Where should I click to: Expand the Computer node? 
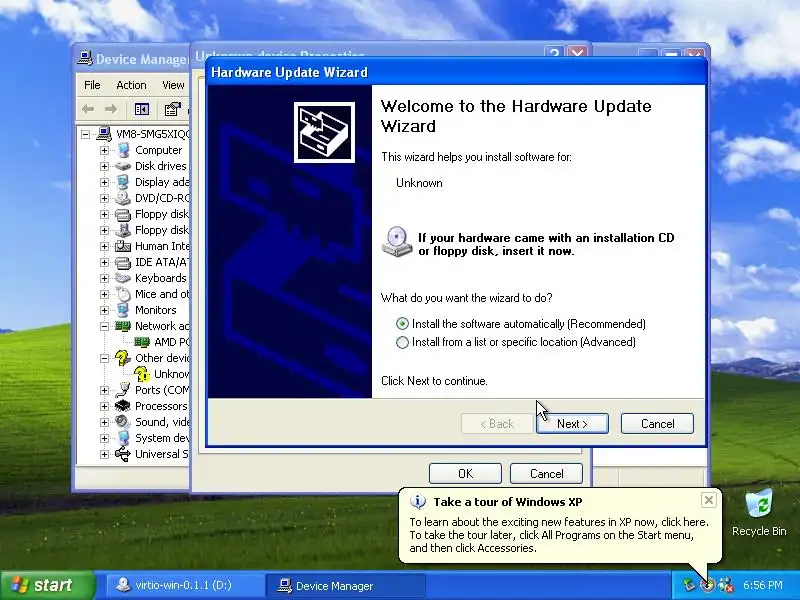click(x=105, y=151)
